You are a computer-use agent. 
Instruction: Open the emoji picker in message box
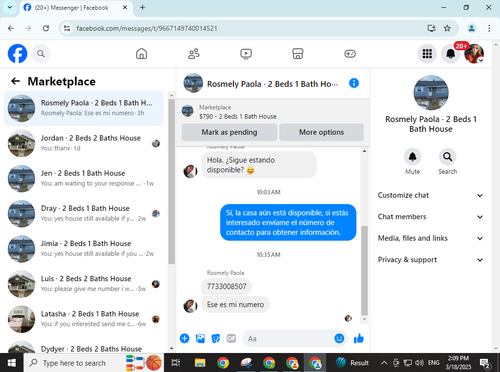pos(339,338)
